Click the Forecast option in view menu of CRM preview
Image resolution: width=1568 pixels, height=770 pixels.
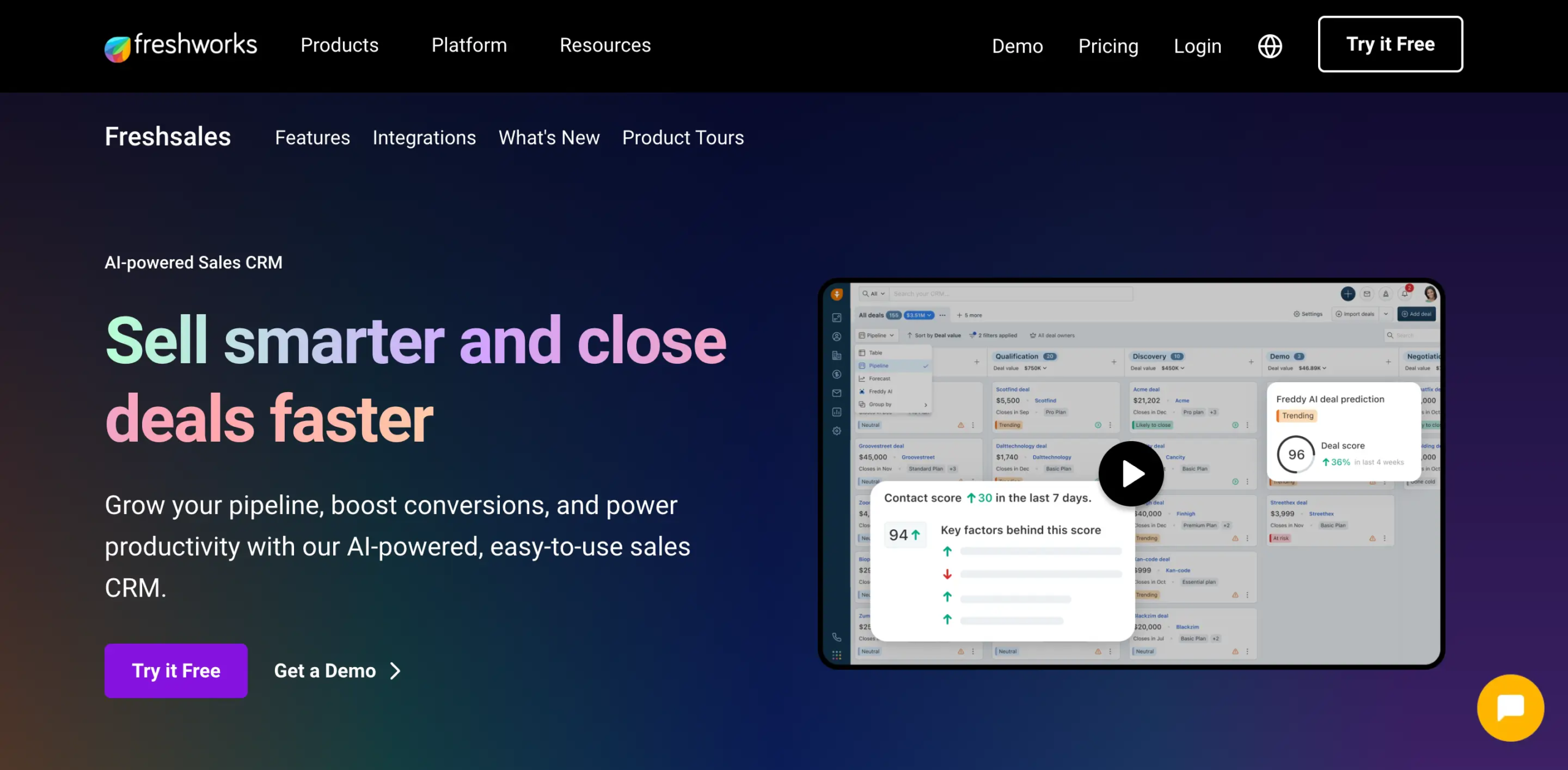coord(894,379)
